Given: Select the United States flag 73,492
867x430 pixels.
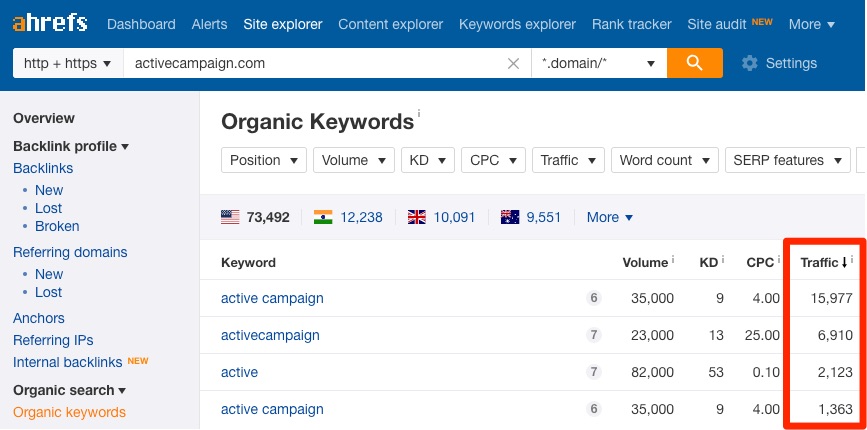Looking at the screenshot, I should (255, 217).
